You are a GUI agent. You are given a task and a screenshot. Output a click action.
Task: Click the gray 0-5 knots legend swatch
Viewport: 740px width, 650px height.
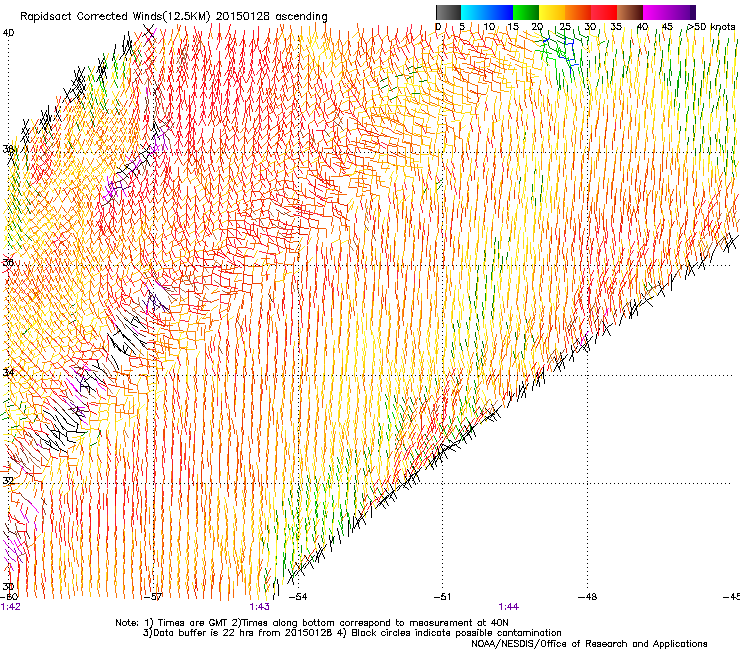click(448, 12)
